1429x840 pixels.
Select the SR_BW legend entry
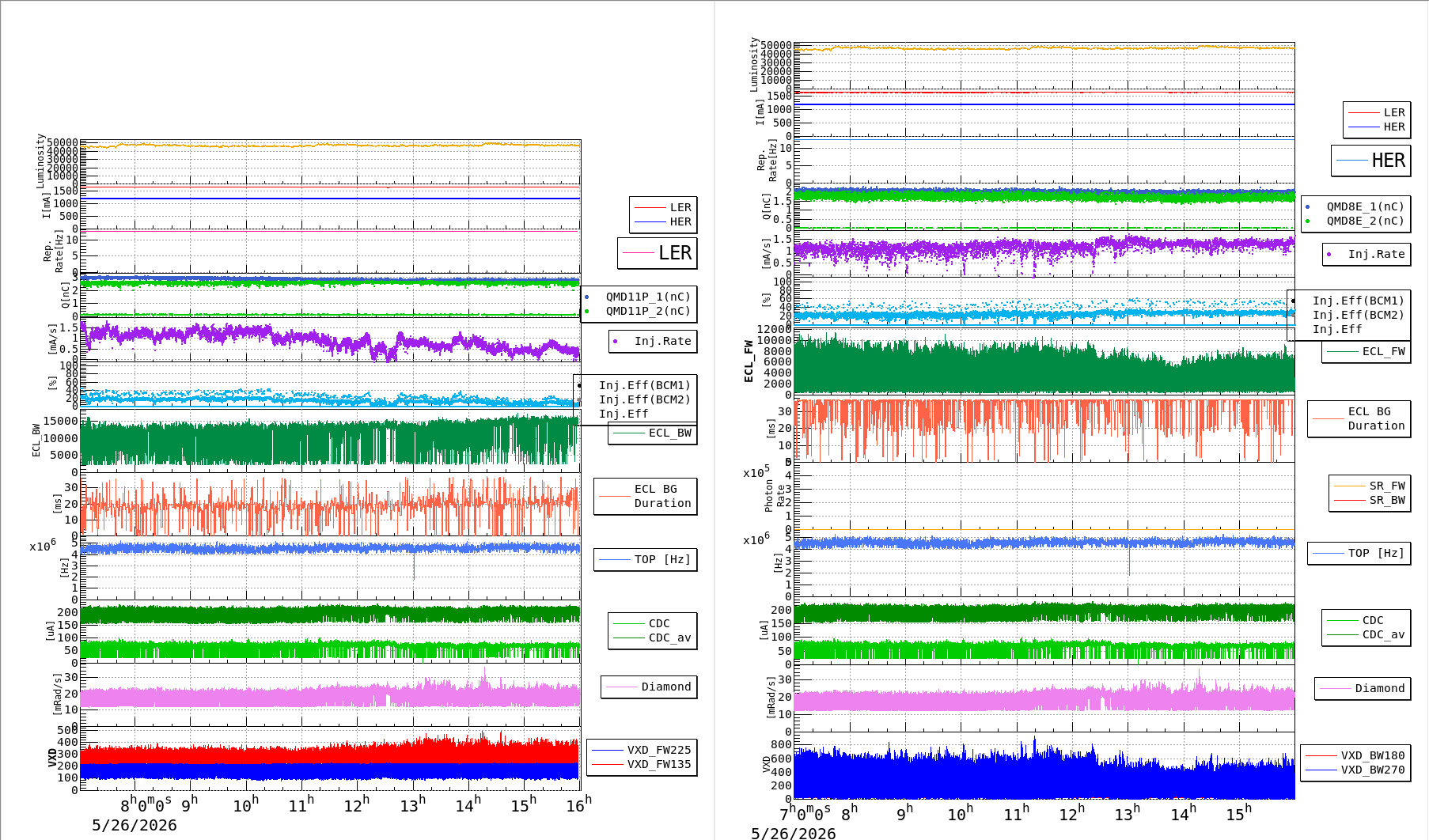(x=1387, y=500)
